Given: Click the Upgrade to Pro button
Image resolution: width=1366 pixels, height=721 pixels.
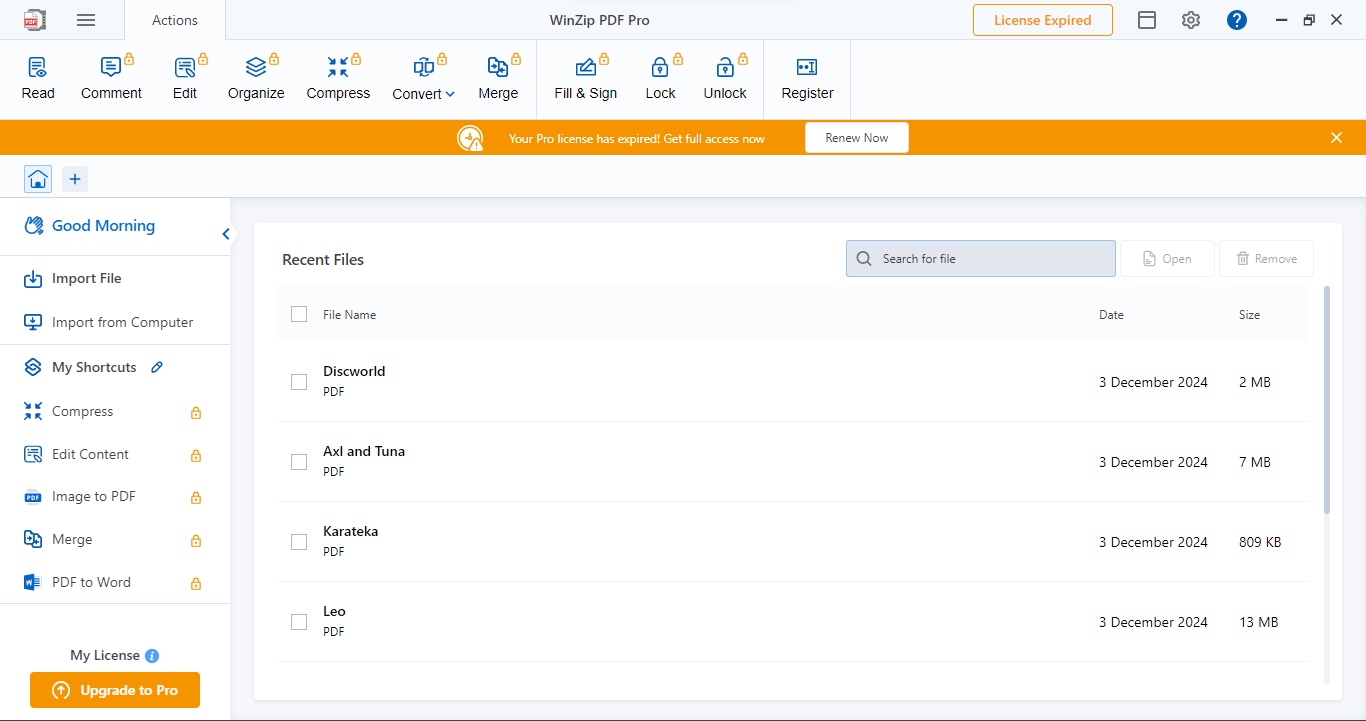Looking at the screenshot, I should point(115,690).
